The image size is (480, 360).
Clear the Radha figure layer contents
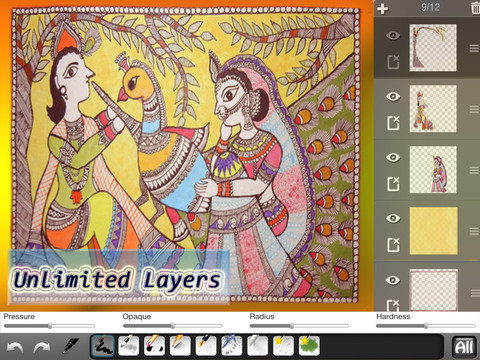[393, 184]
